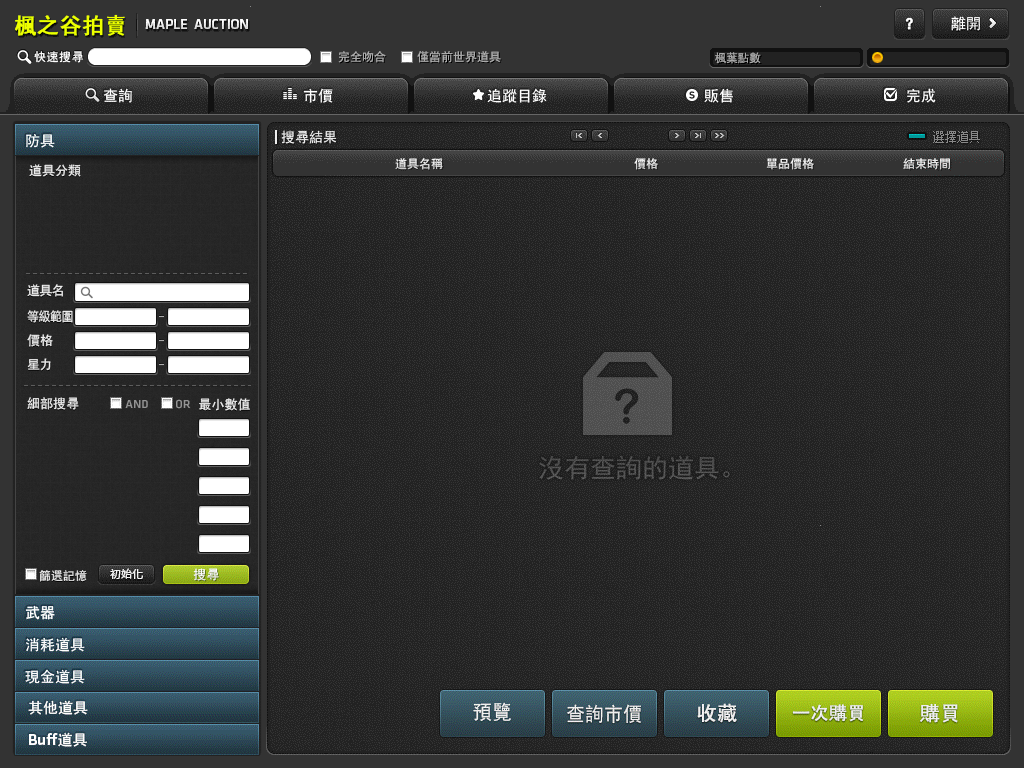Focus the 快速搜尋 quick search field
The image size is (1024, 768).
(x=199, y=57)
